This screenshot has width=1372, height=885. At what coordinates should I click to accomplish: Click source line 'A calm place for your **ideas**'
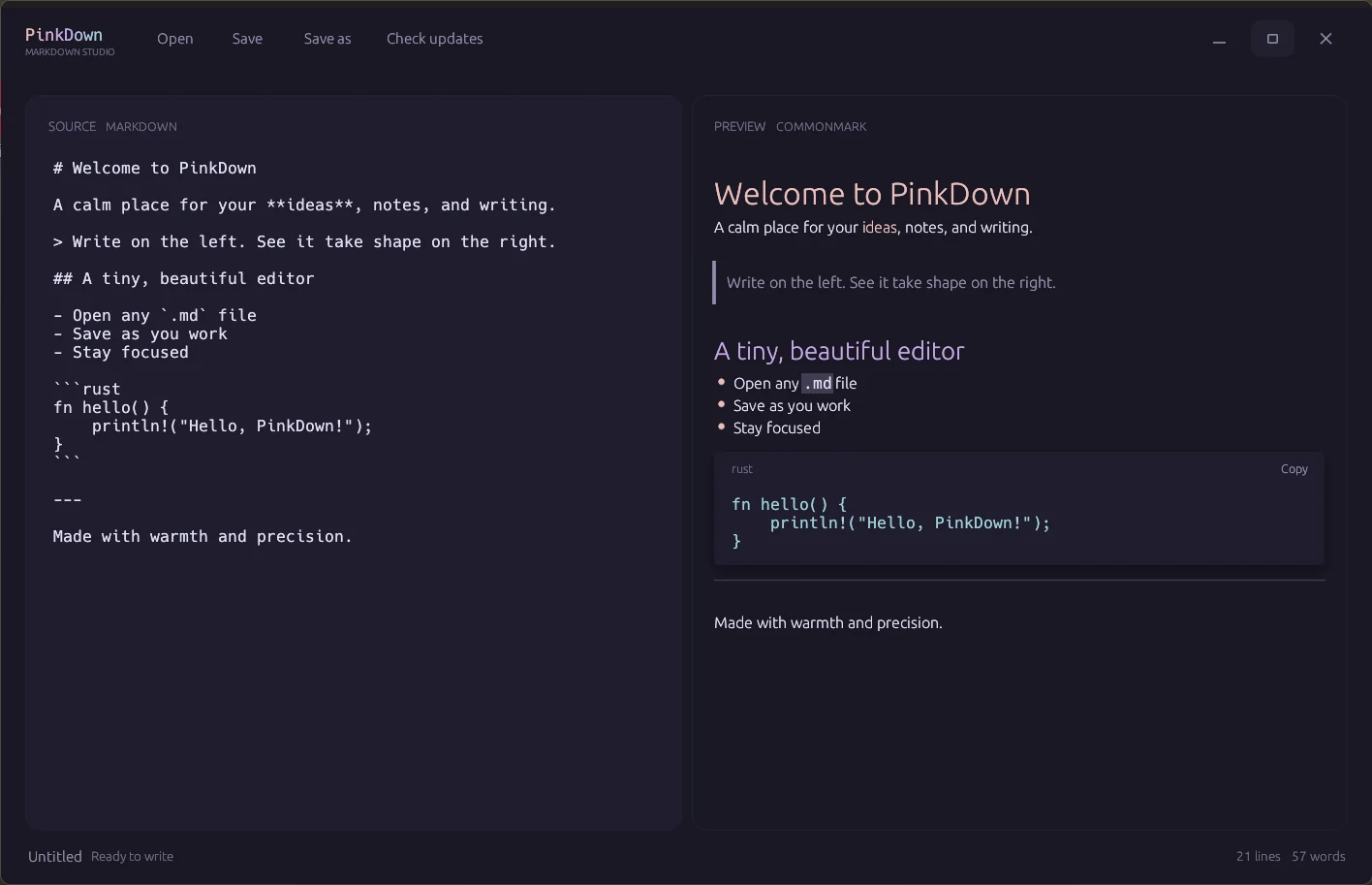[x=304, y=205]
